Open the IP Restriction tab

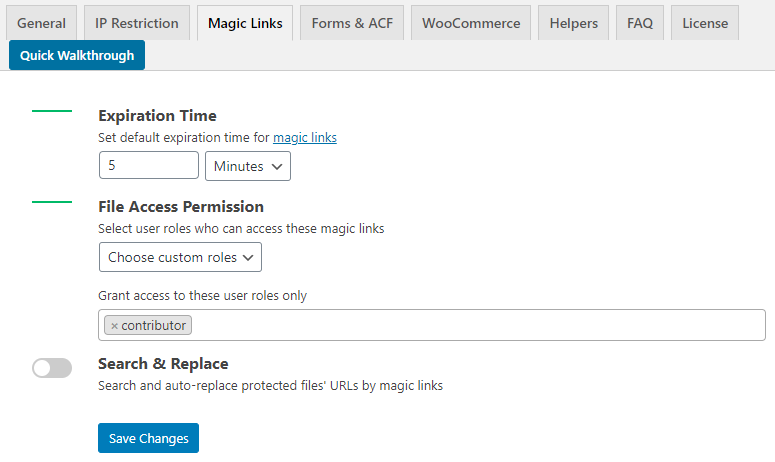(x=137, y=23)
